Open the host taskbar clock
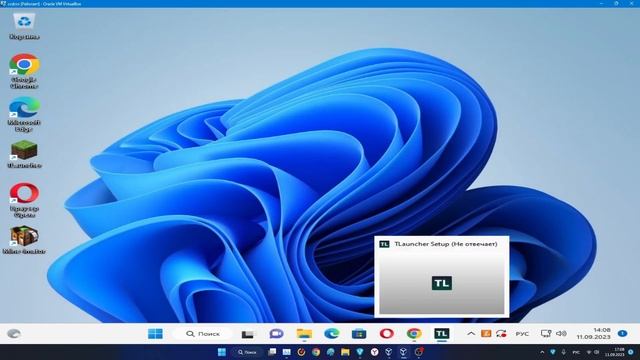The image size is (640, 360). 616,352
